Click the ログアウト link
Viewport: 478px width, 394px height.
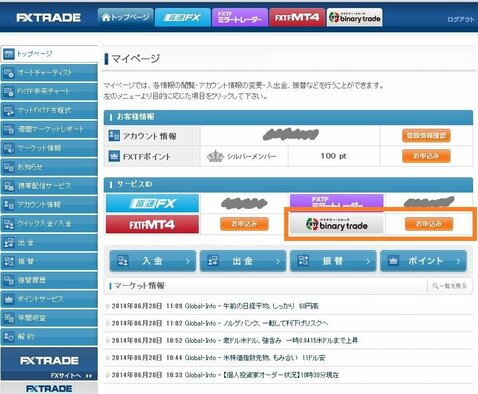(461, 20)
